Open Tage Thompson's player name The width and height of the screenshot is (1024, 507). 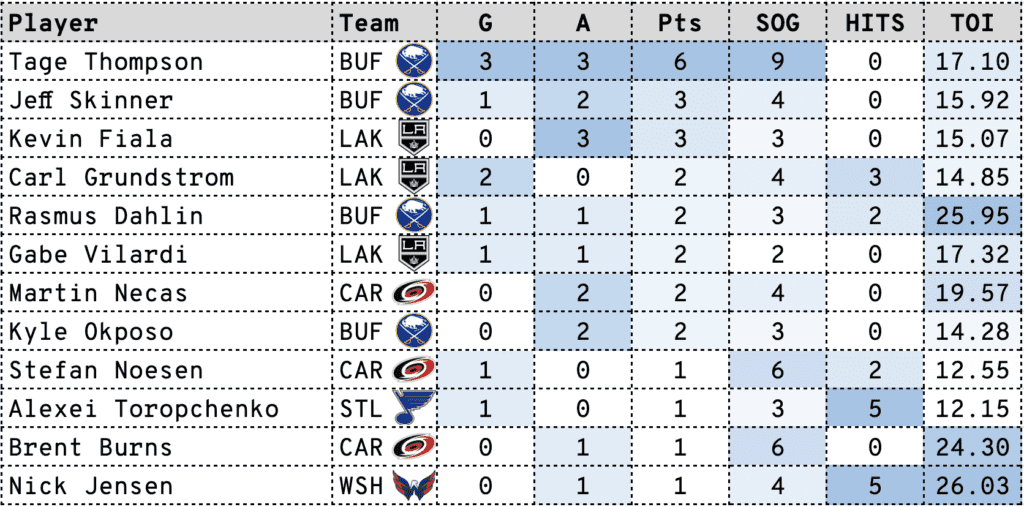pyautogui.click(x=106, y=62)
